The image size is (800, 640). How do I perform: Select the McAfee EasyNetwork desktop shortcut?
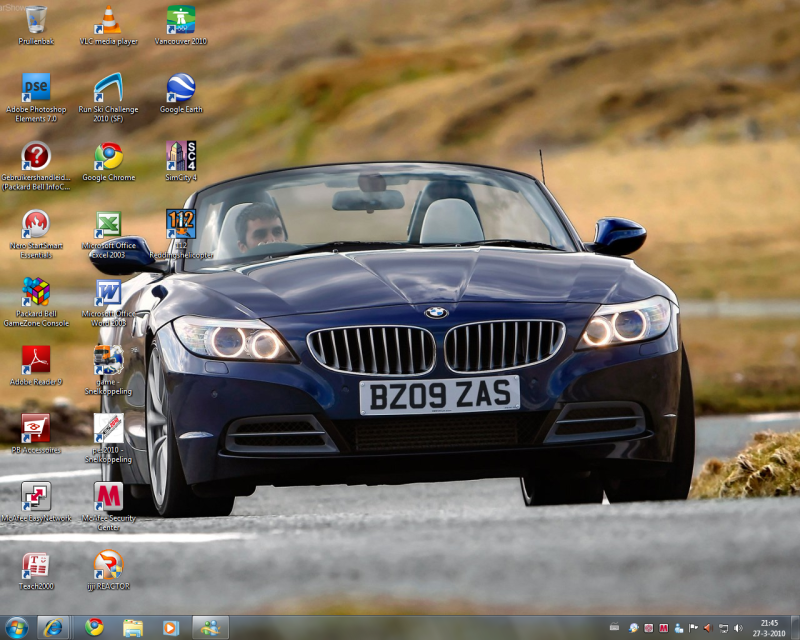coord(36,502)
